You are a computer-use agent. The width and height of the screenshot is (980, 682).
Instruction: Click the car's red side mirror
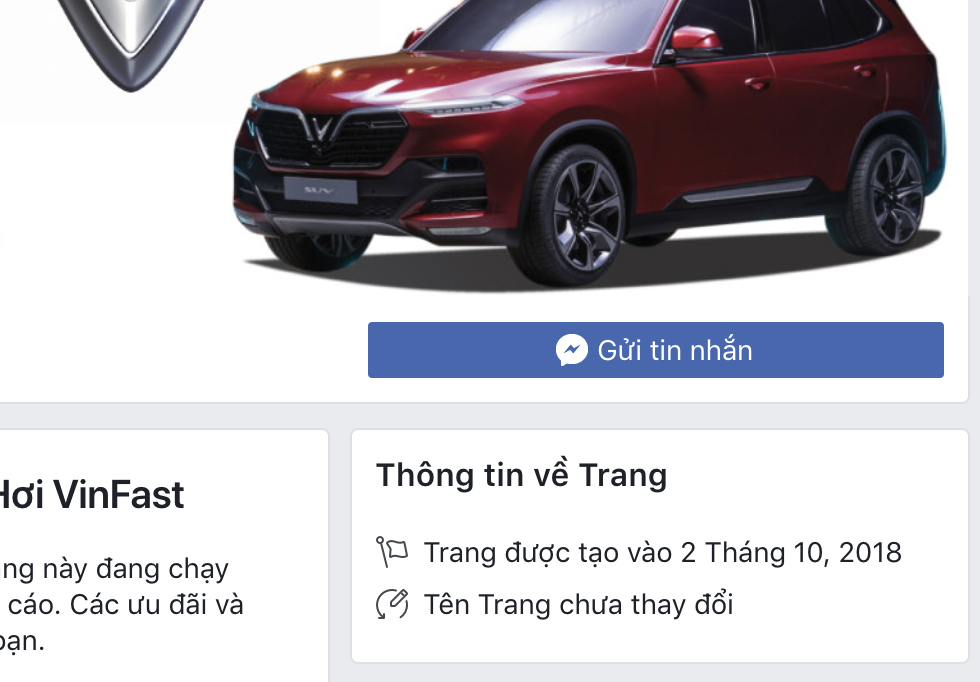tap(696, 41)
